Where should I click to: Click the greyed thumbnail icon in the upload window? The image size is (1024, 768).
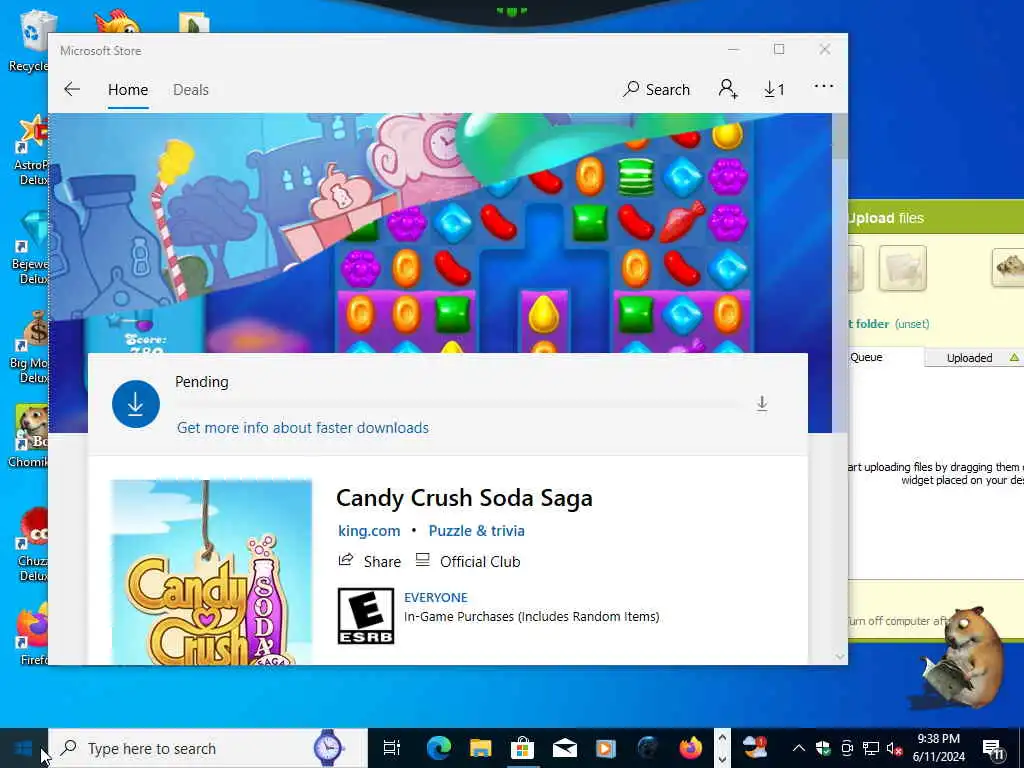(x=903, y=268)
